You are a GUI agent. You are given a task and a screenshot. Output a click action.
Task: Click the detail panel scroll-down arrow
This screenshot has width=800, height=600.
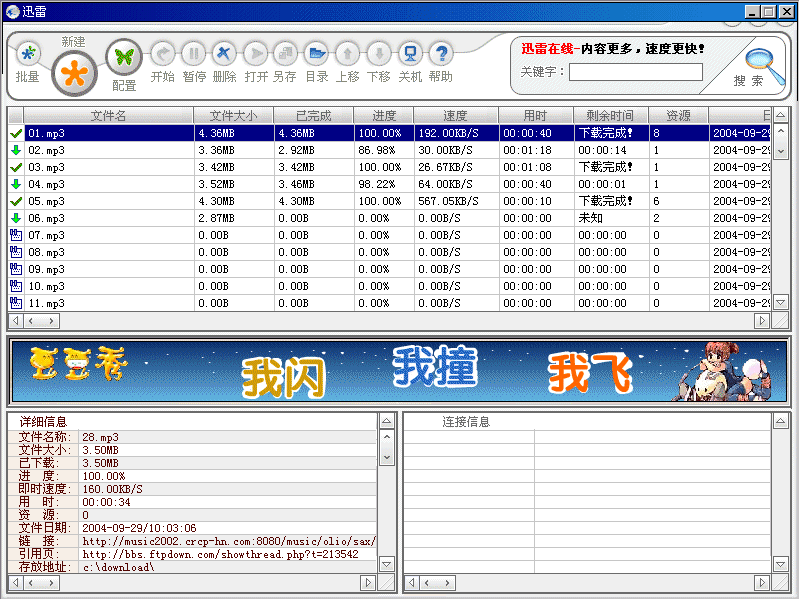pyautogui.click(x=387, y=564)
